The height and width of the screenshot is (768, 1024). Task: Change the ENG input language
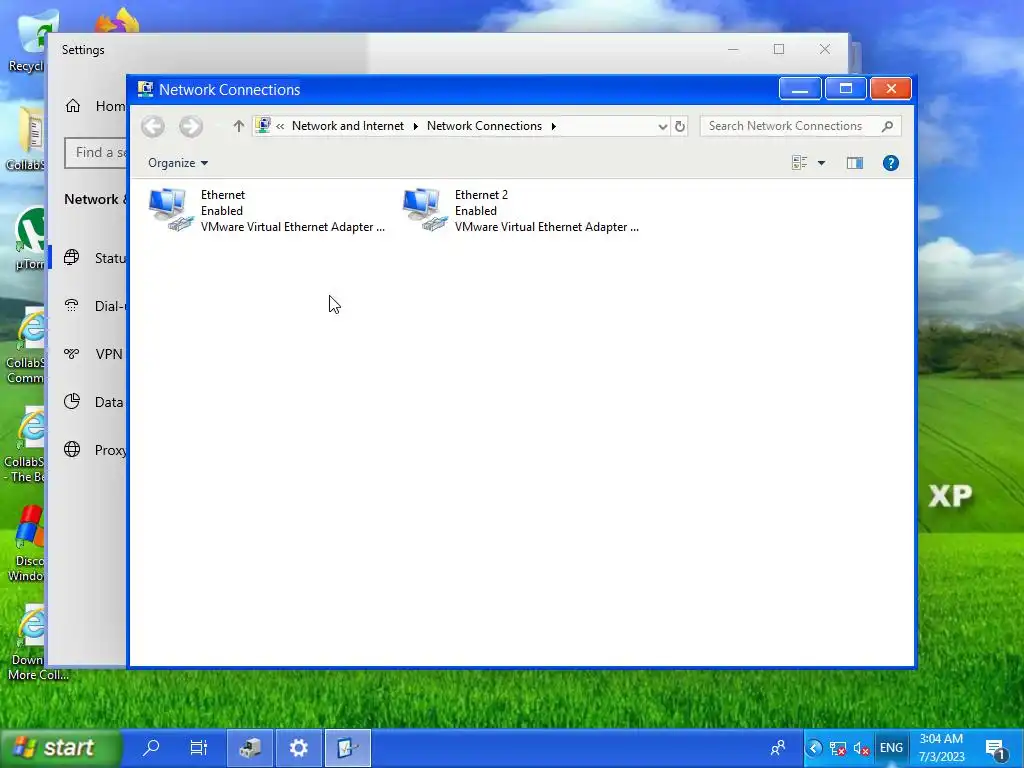[891, 748]
